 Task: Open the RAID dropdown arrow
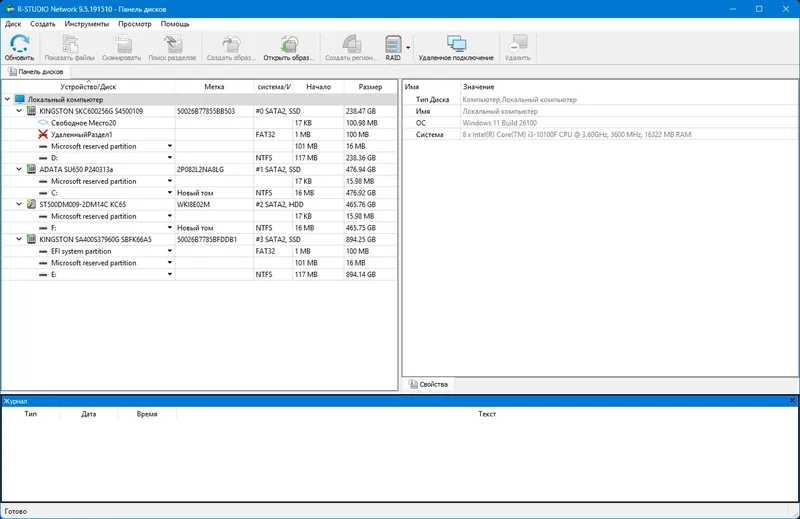[x=408, y=47]
